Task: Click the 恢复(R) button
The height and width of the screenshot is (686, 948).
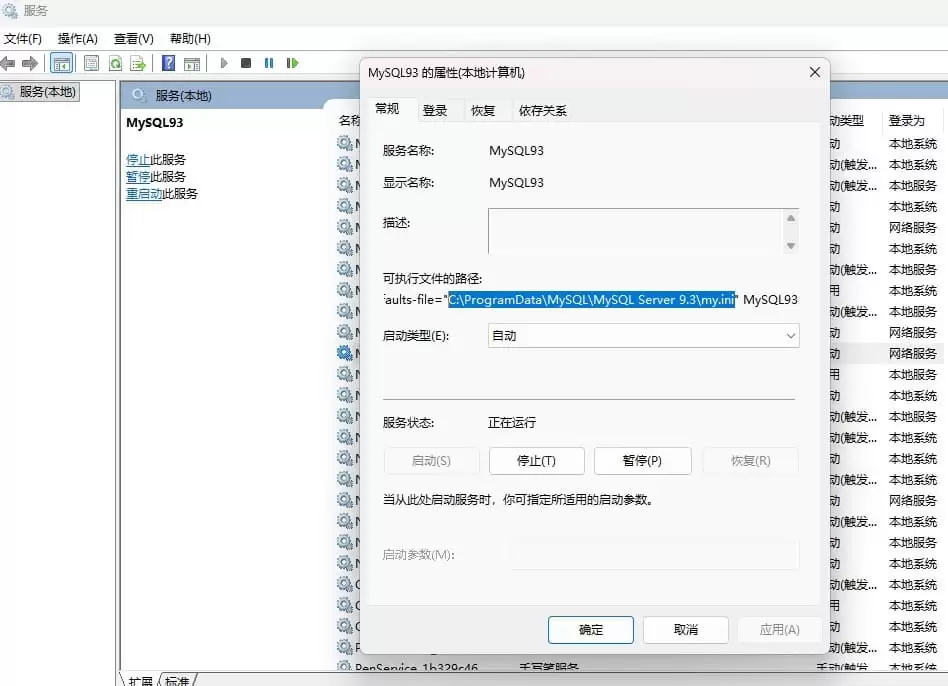Action: [750, 461]
